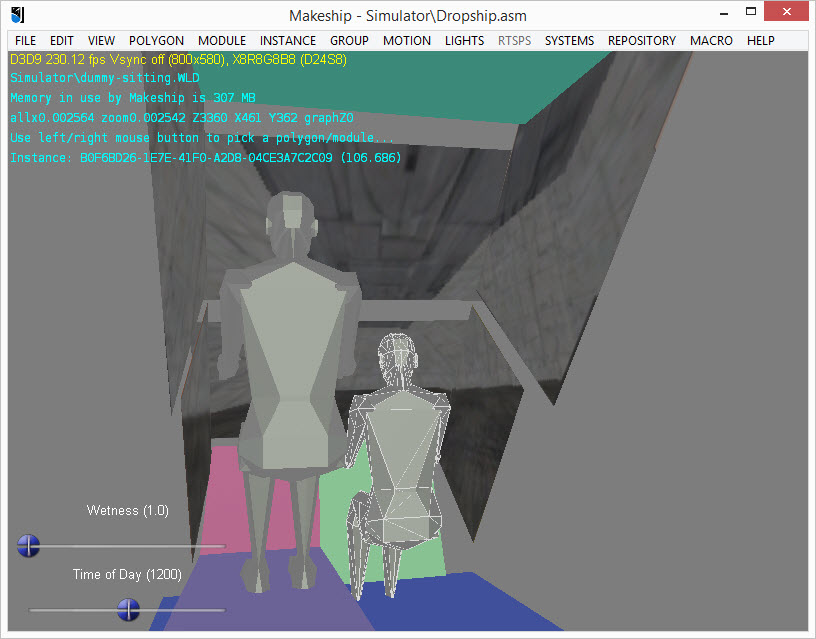
Task: Open the GROUP menu
Action: [349, 41]
